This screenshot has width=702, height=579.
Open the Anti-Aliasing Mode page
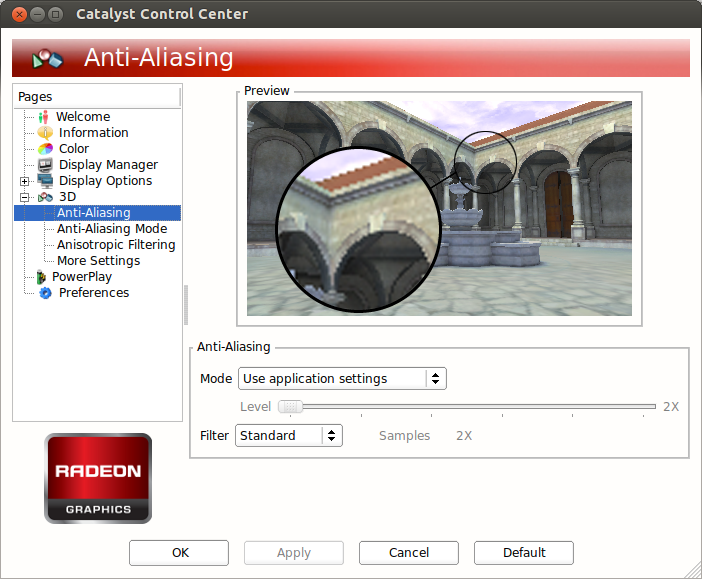[112, 229]
